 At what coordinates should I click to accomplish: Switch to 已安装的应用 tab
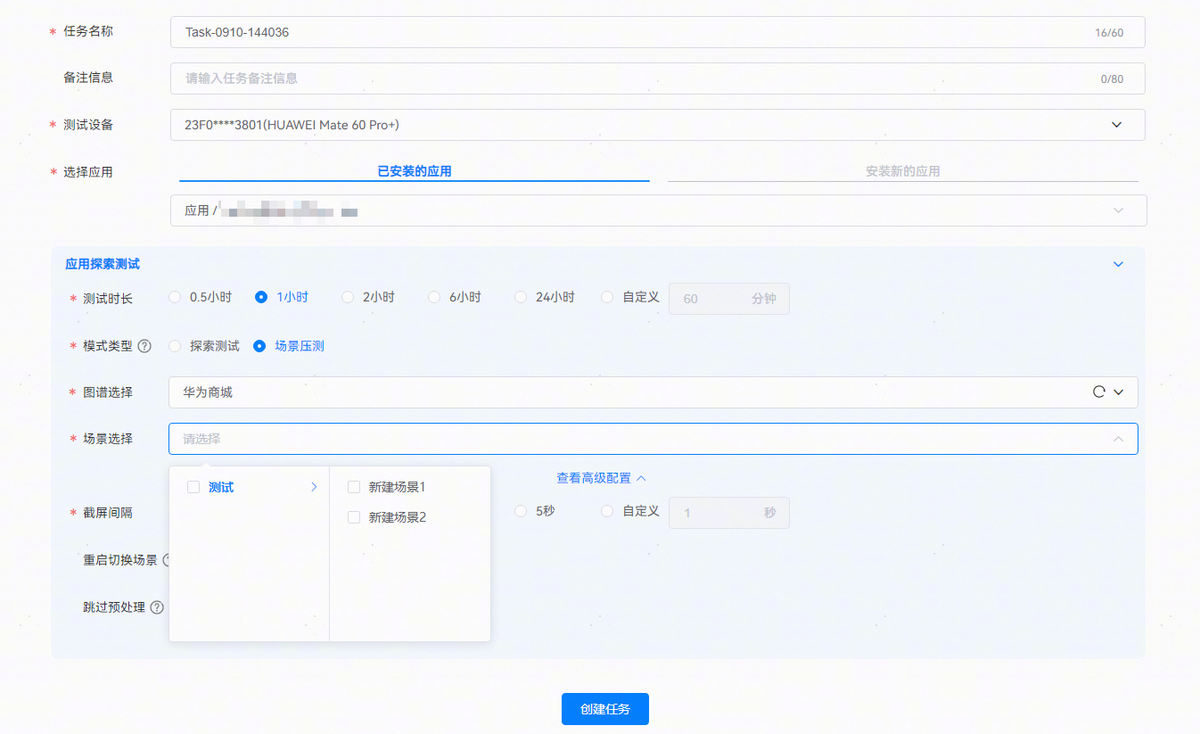(414, 171)
